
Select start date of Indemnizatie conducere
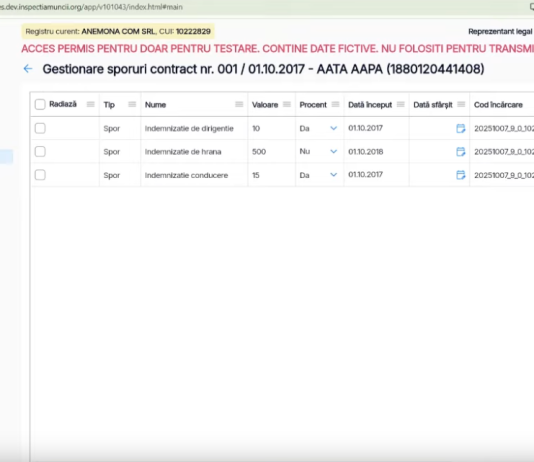pyautogui.click(x=376, y=175)
